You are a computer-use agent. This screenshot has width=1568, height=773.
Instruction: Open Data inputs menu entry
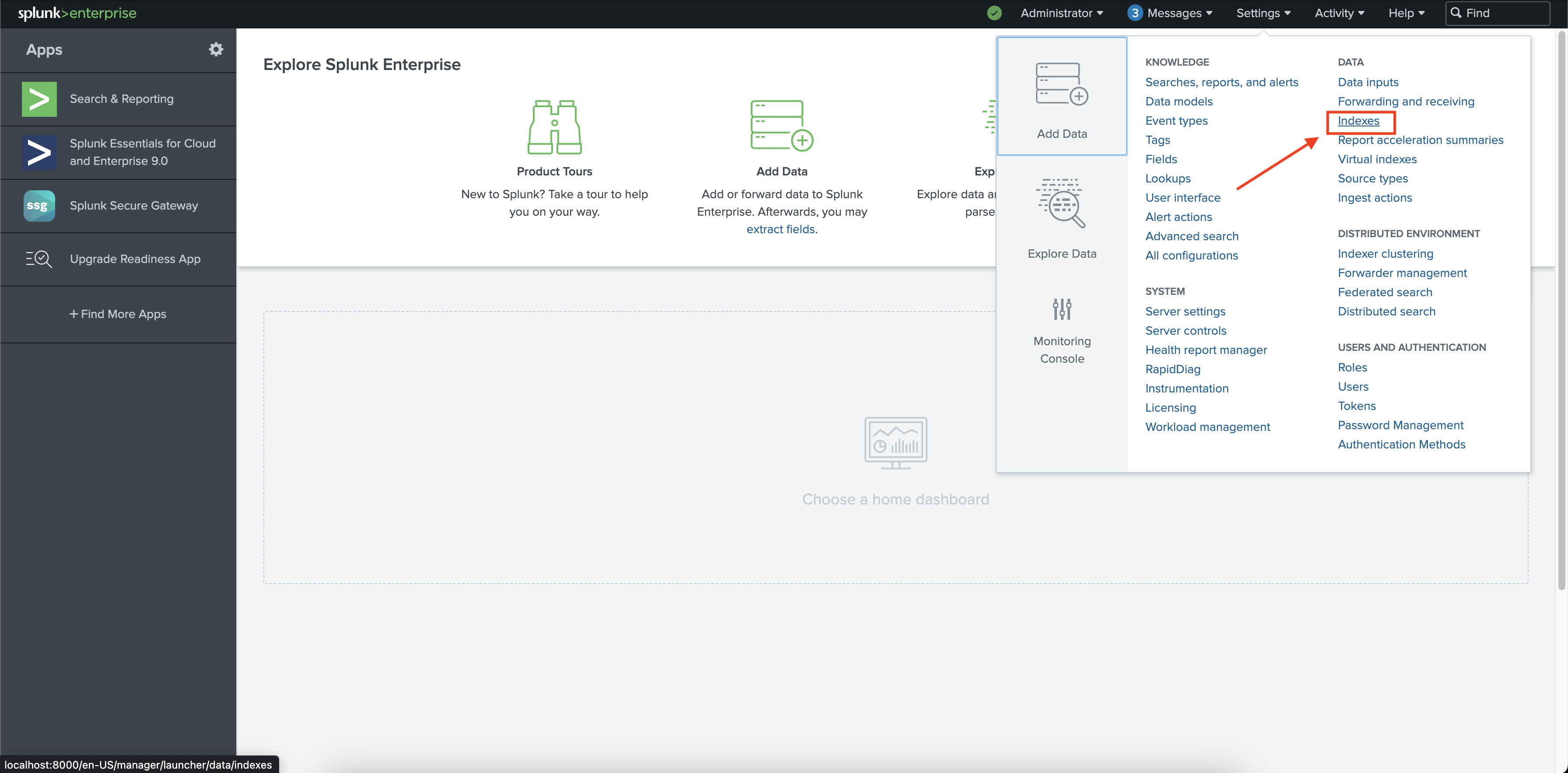tap(1368, 82)
